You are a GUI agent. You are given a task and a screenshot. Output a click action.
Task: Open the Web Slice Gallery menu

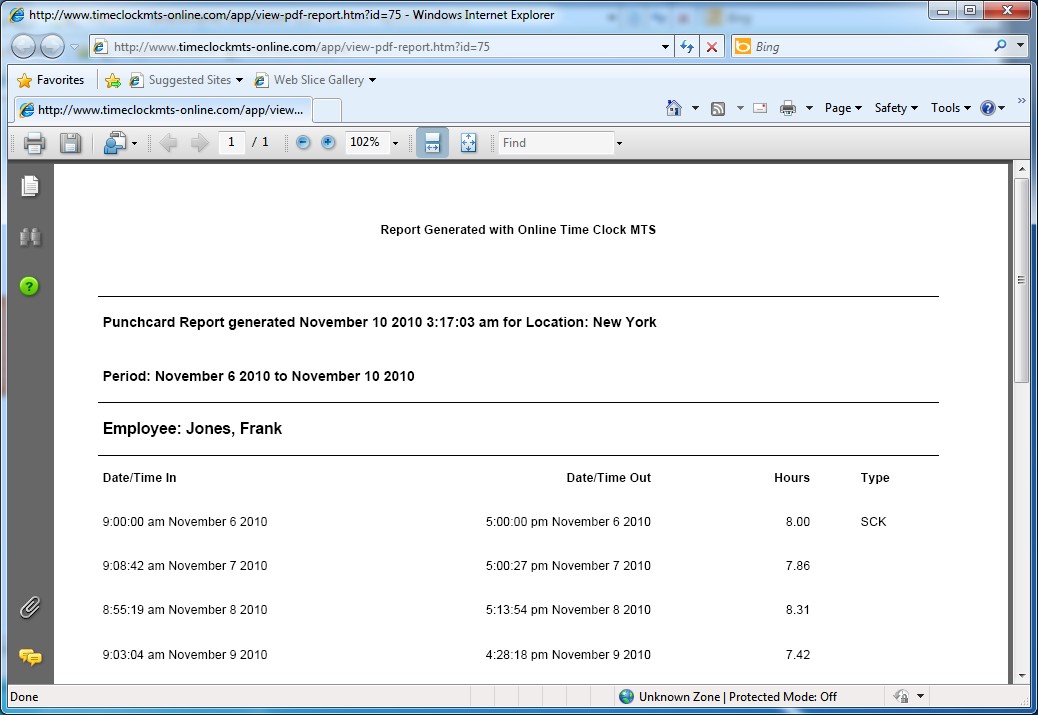pos(315,80)
